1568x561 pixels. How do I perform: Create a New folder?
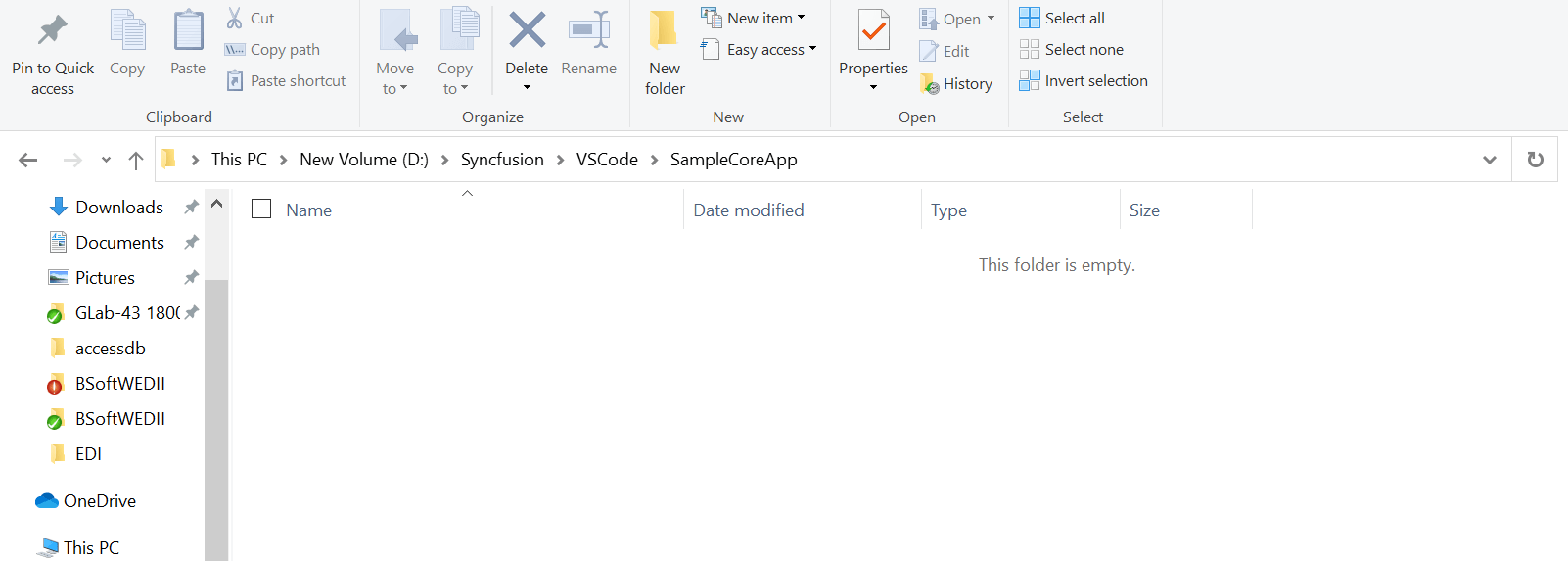pyautogui.click(x=665, y=53)
